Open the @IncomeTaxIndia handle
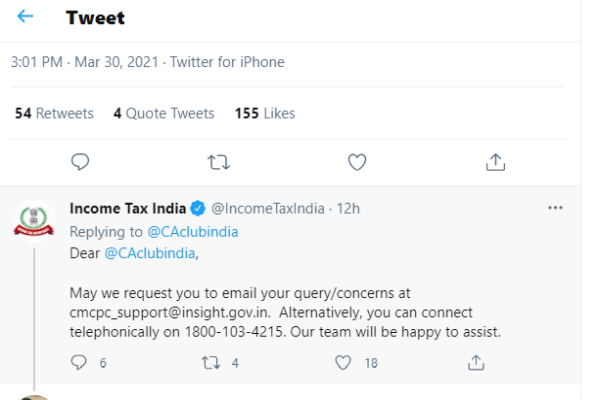 pos(264,208)
